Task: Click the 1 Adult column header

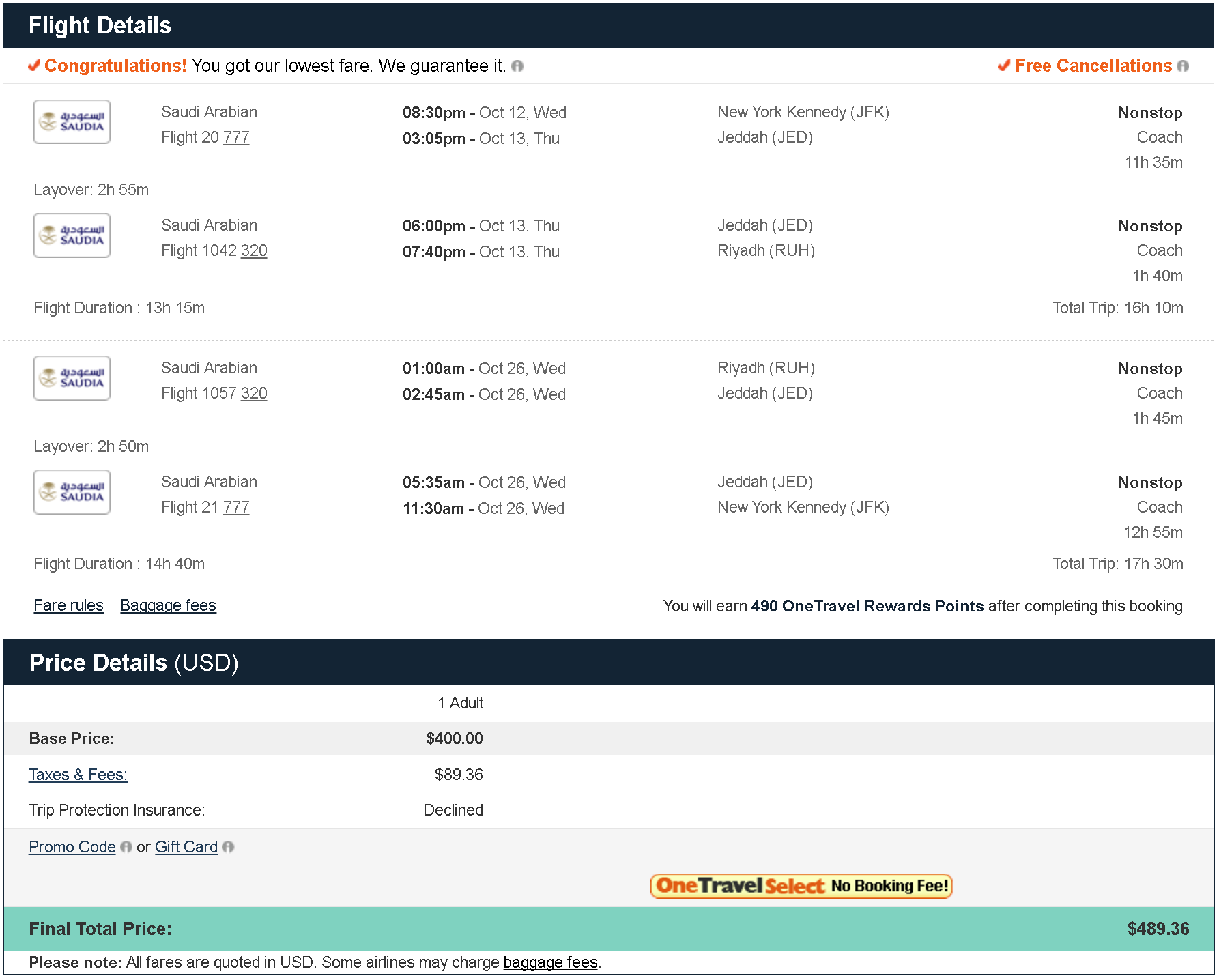Action: pos(460,703)
